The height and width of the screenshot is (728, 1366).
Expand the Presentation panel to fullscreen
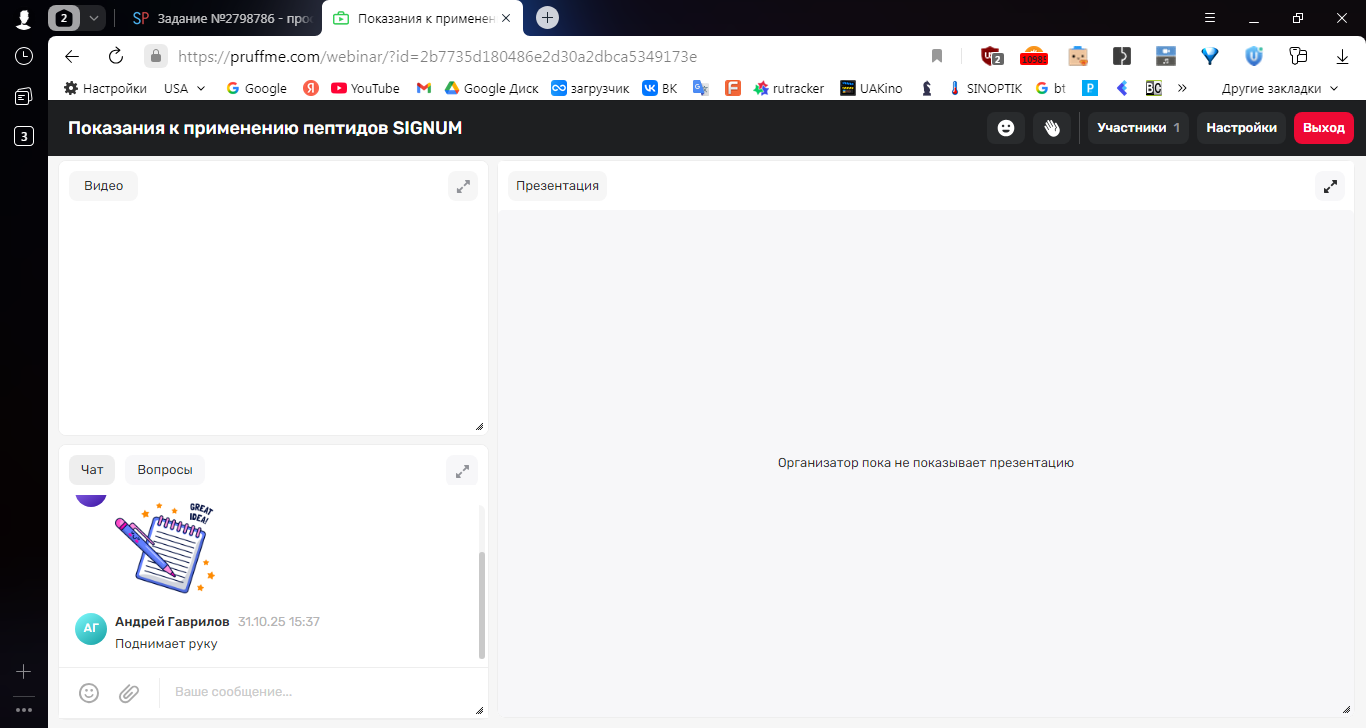click(x=1330, y=186)
